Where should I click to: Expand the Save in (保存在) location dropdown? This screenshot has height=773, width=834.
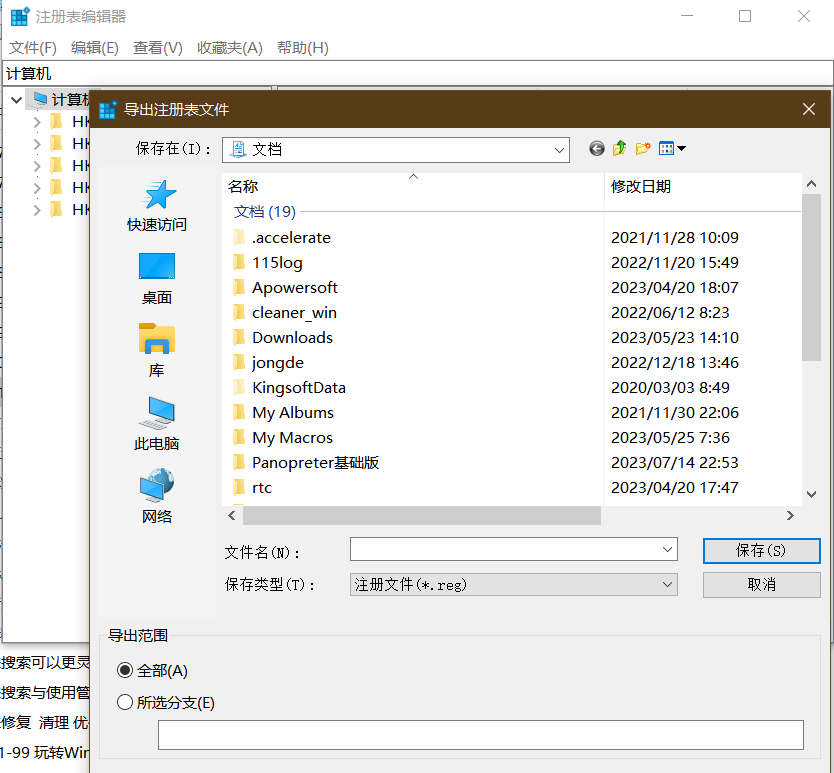pos(559,149)
